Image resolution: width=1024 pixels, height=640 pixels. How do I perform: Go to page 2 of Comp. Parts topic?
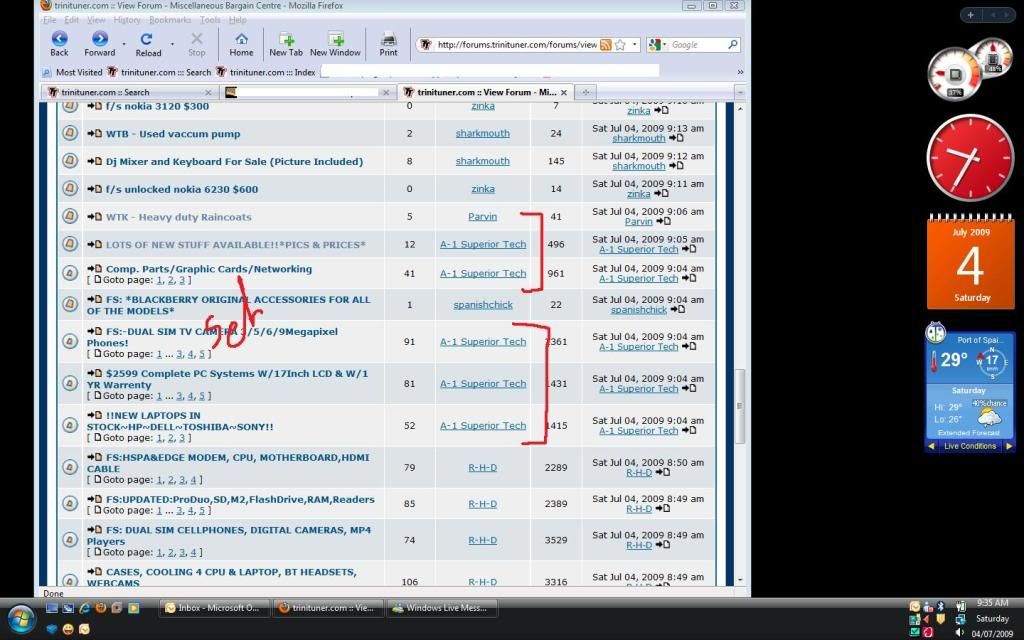171,280
